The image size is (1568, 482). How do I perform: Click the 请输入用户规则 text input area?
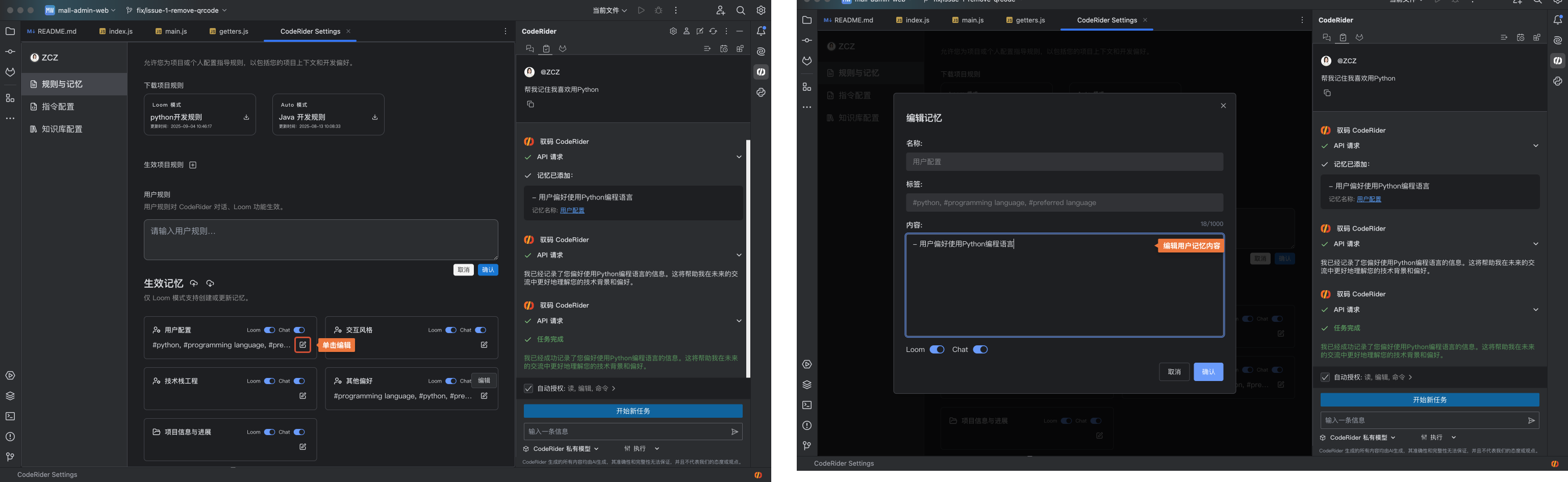click(x=321, y=240)
